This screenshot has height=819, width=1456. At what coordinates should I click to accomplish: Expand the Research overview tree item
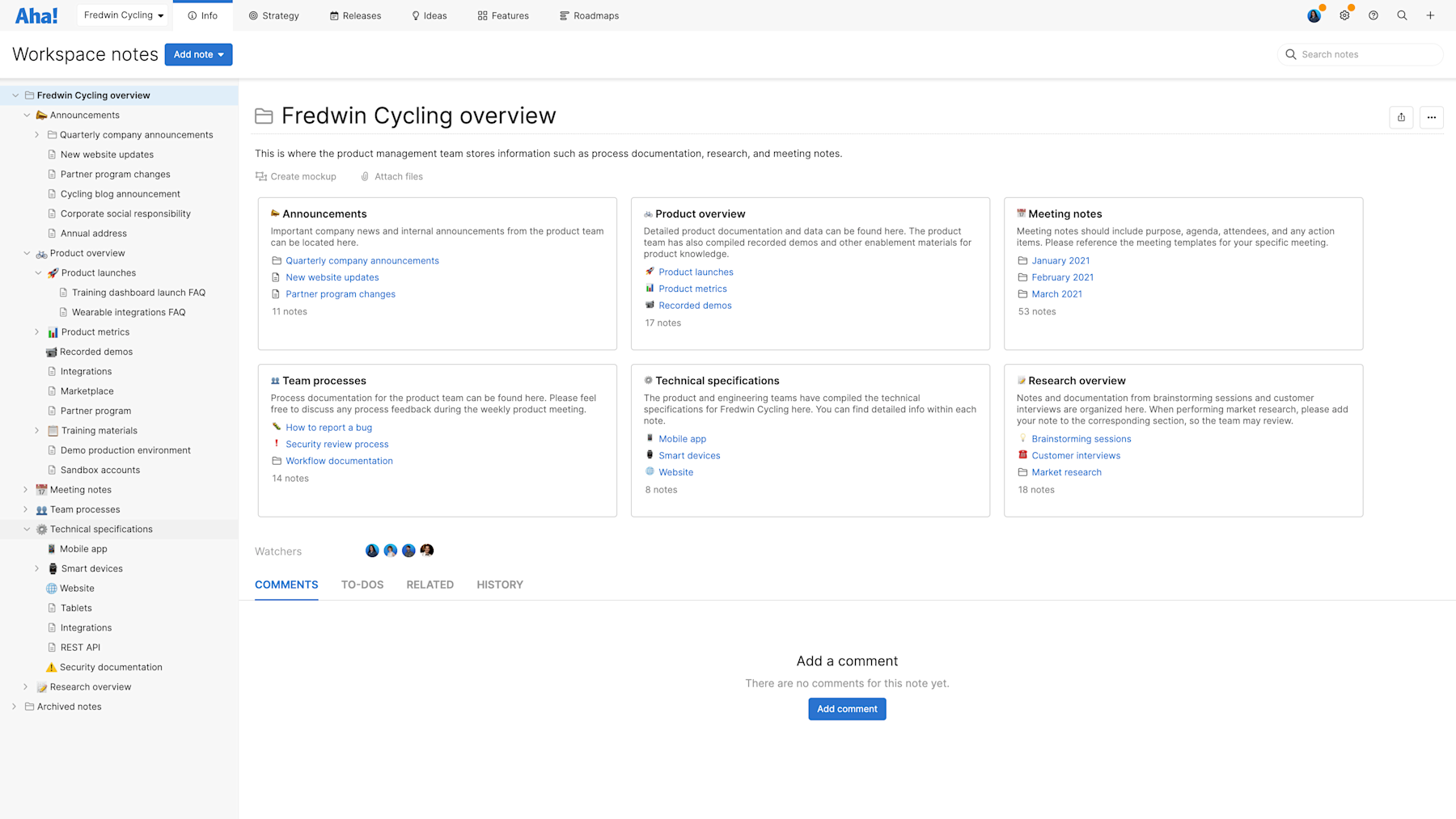click(x=25, y=686)
